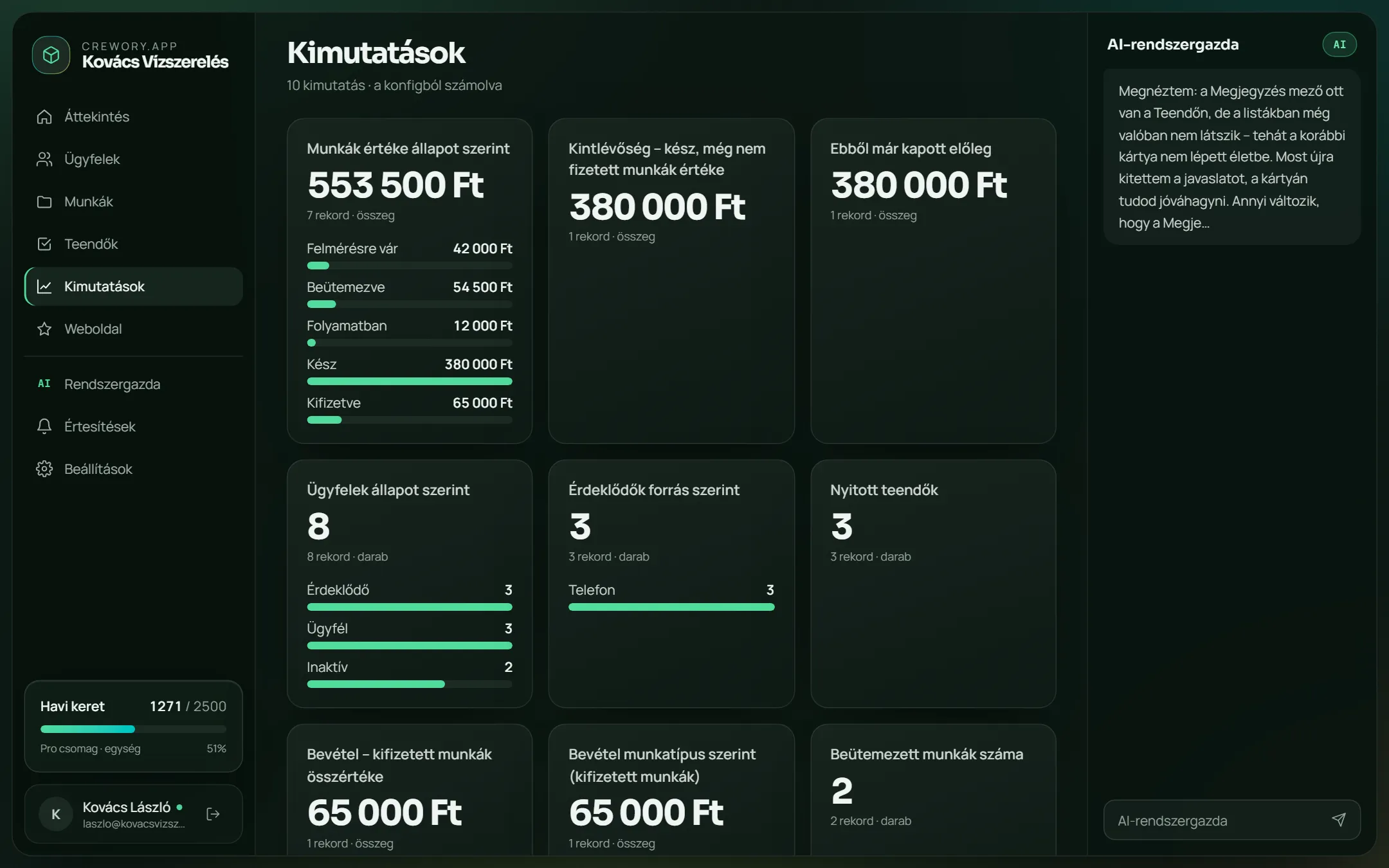Image resolution: width=1389 pixels, height=868 pixels.
Task: Click the 1271 / 2500 quota value
Action: click(188, 706)
